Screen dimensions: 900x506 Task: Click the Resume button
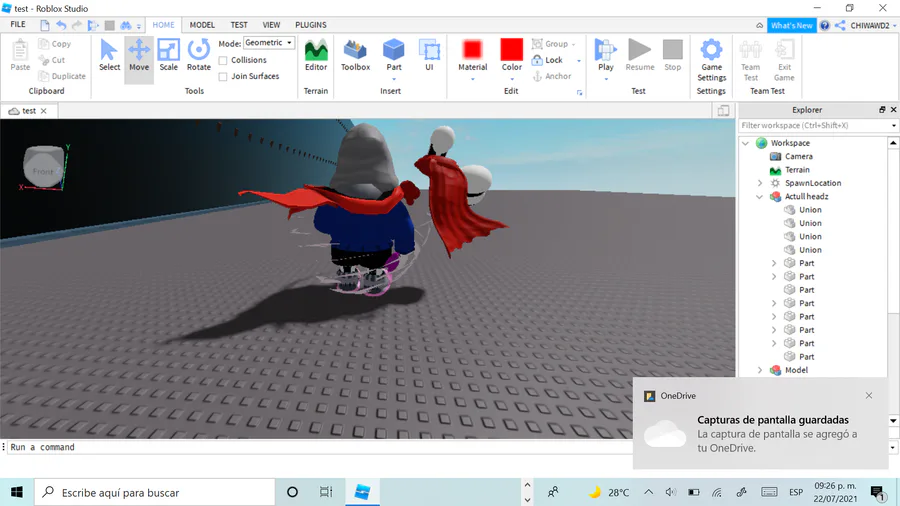(x=639, y=56)
